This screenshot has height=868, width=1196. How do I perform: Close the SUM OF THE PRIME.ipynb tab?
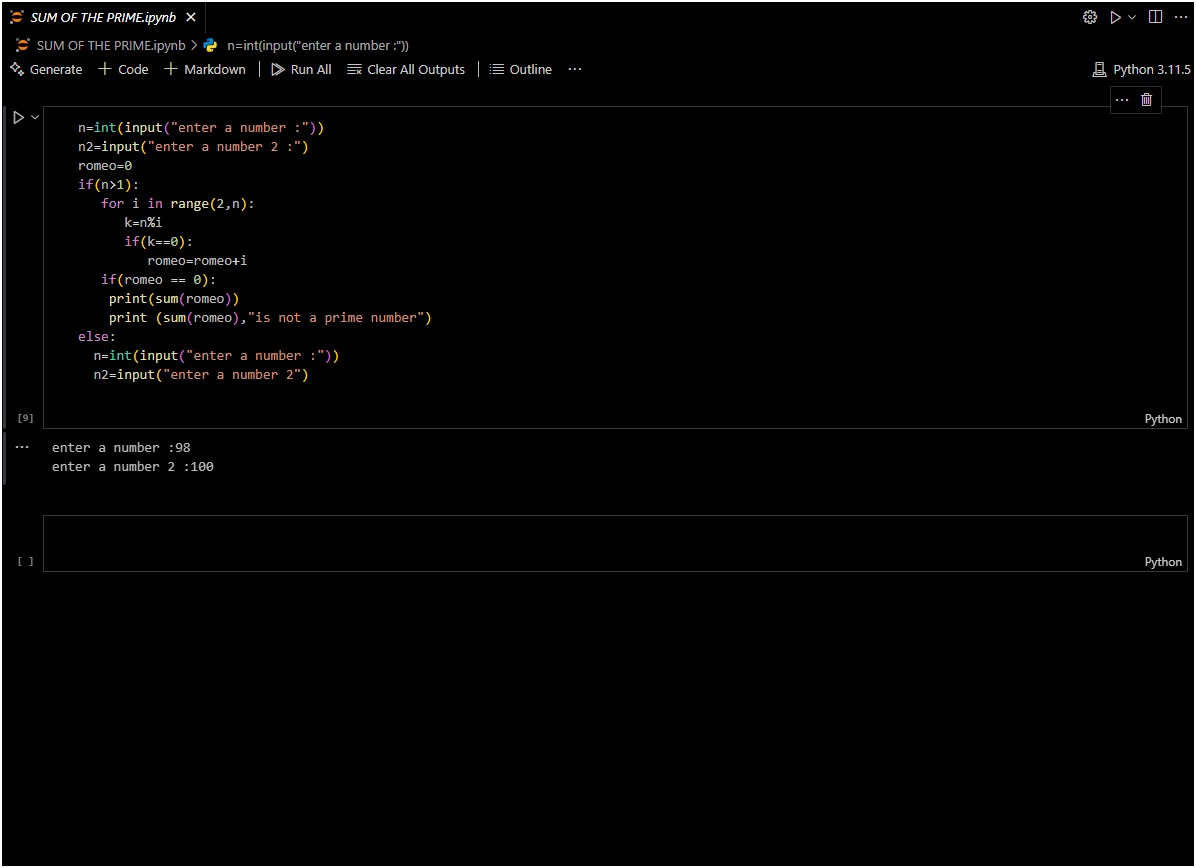tap(191, 17)
